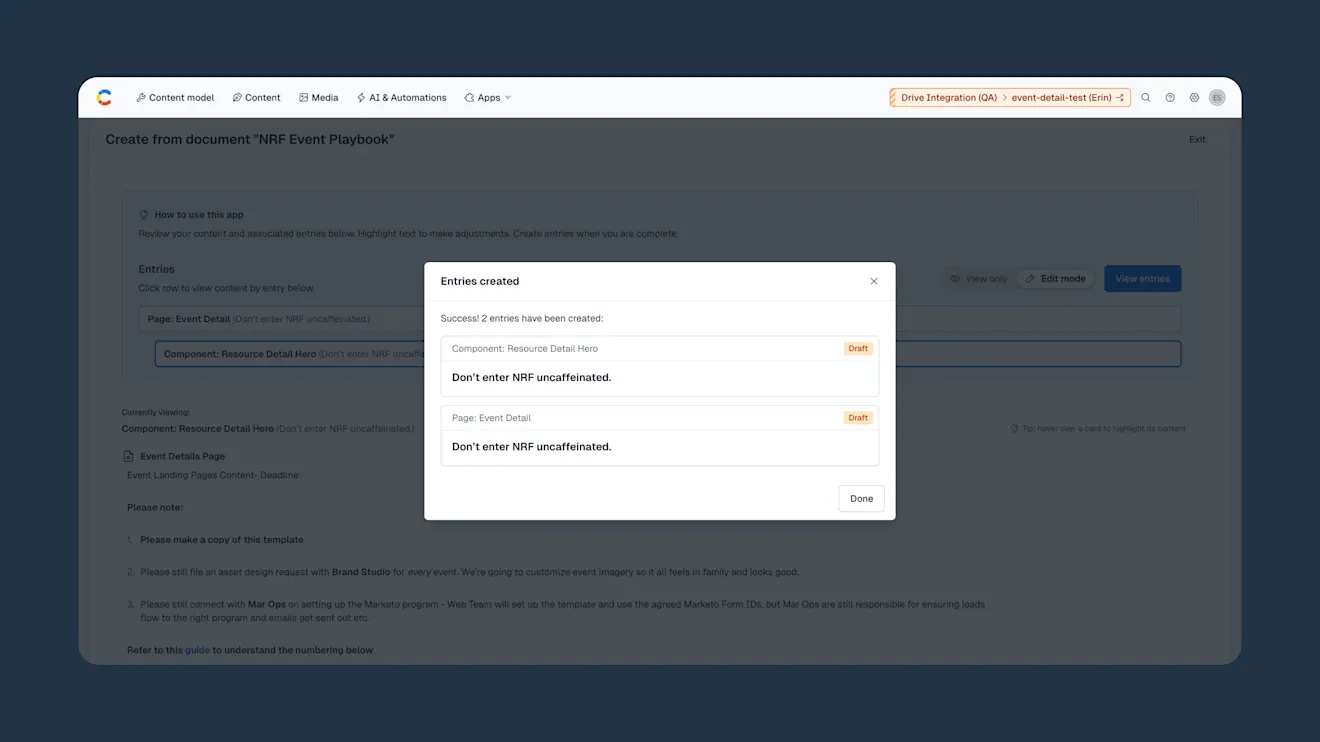1320x742 pixels.
Task: Click 'Please make a copy of this template'
Action: coord(222,540)
